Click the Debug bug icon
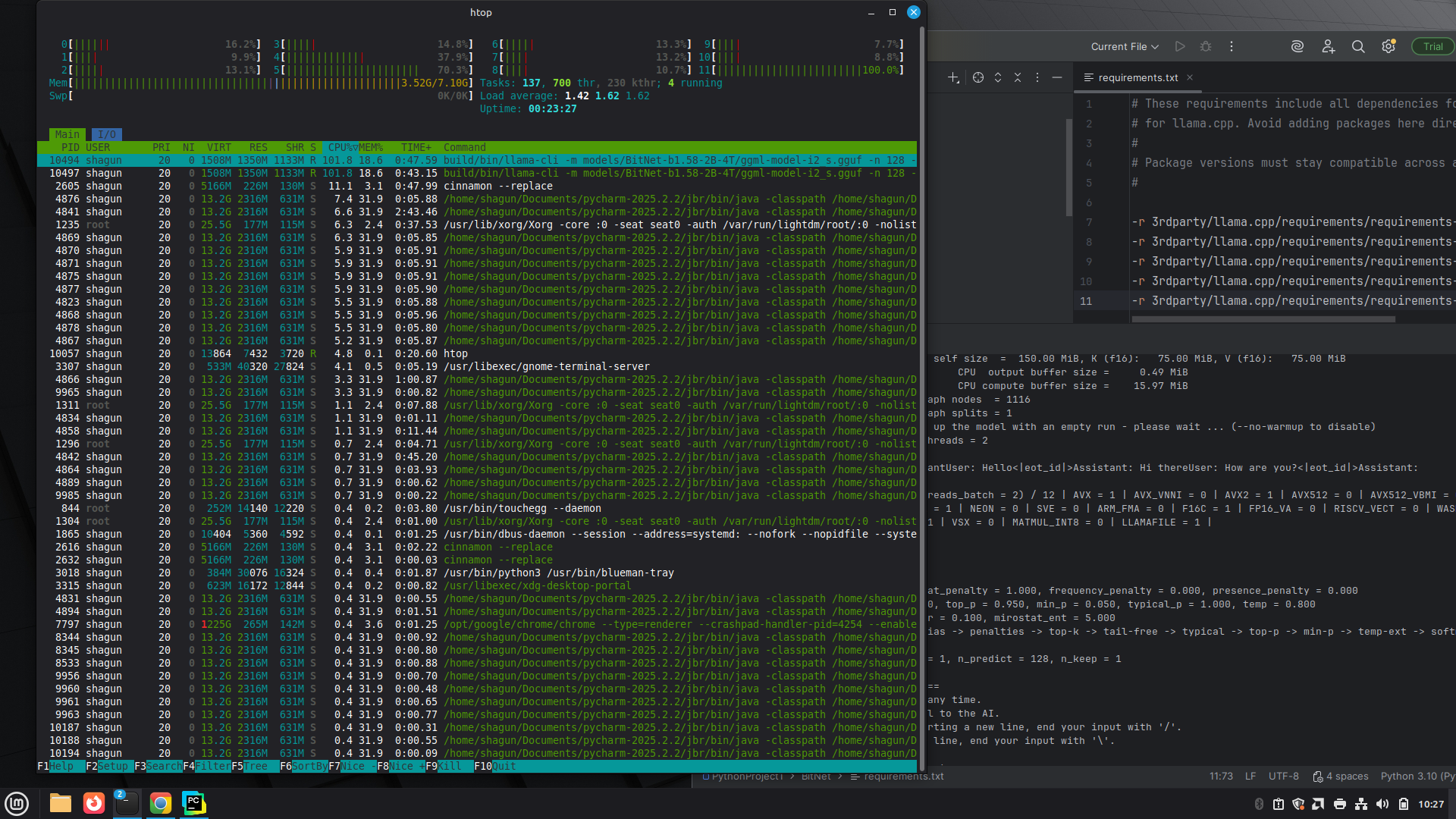This screenshot has height=819, width=1456. tap(1206, 46)
